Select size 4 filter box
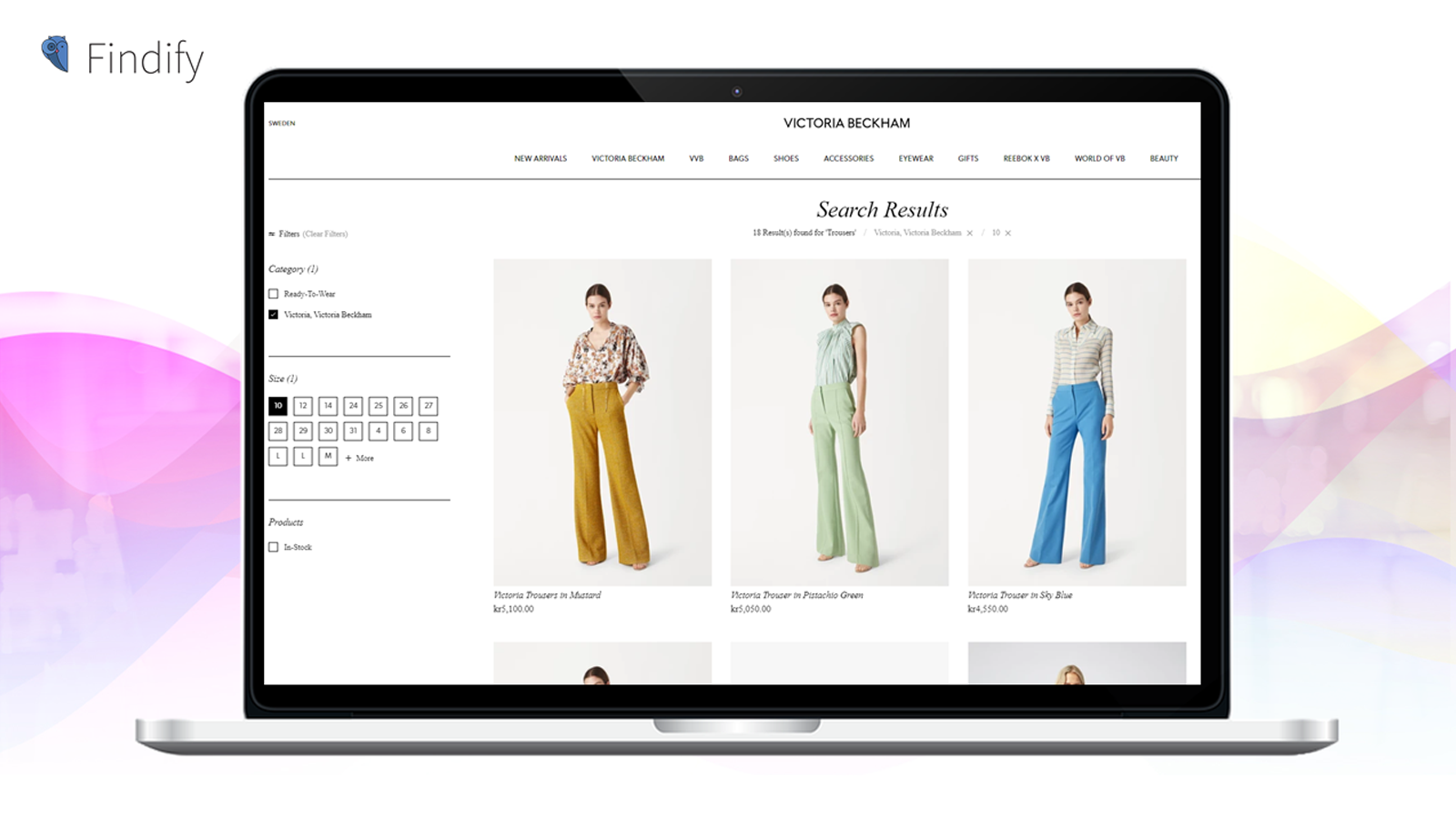The height and width of the screenshot is (819, 1456). coord(379,431)
